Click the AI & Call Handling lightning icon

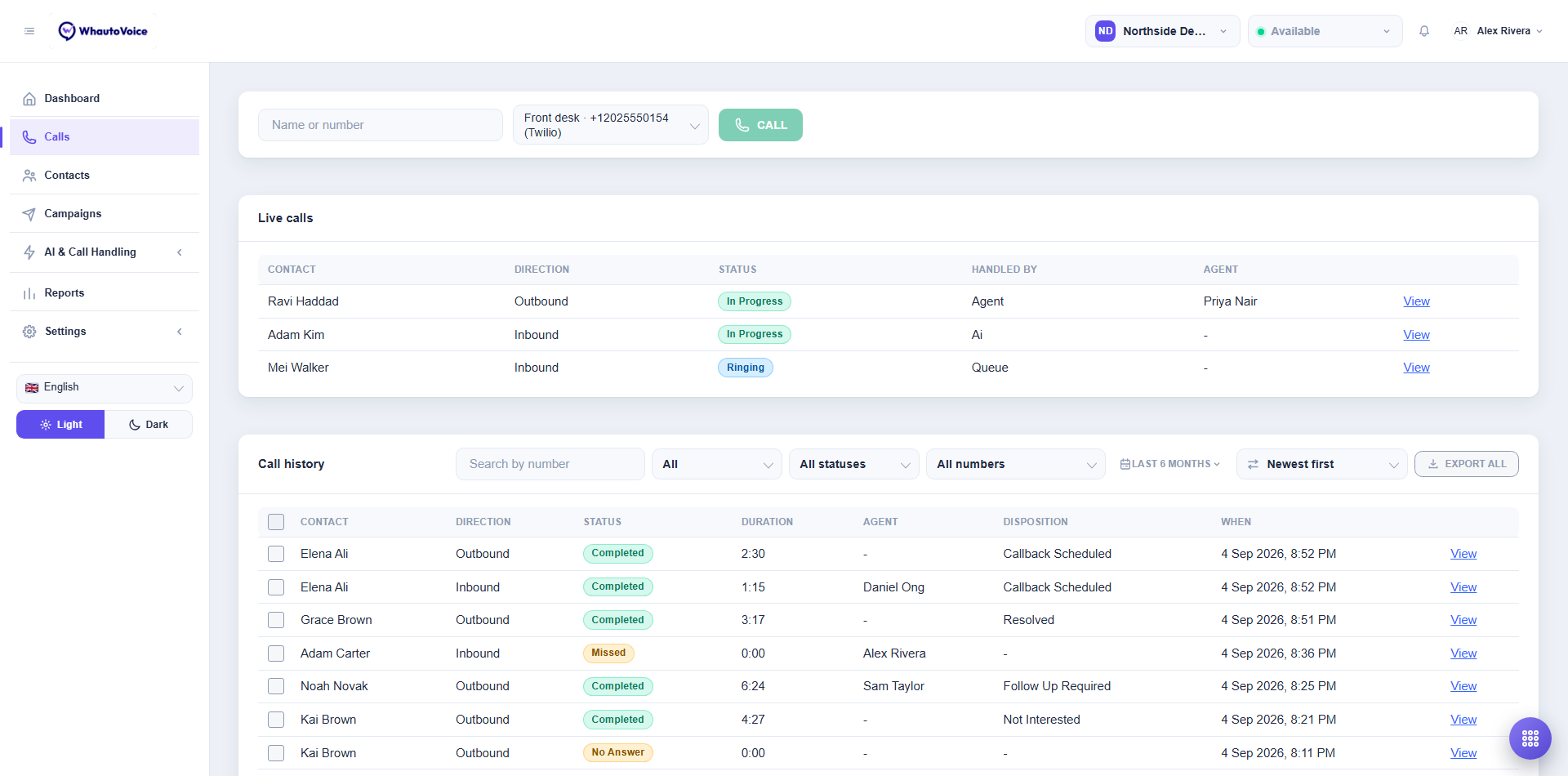pyautogui.click(x=29, y=252)
